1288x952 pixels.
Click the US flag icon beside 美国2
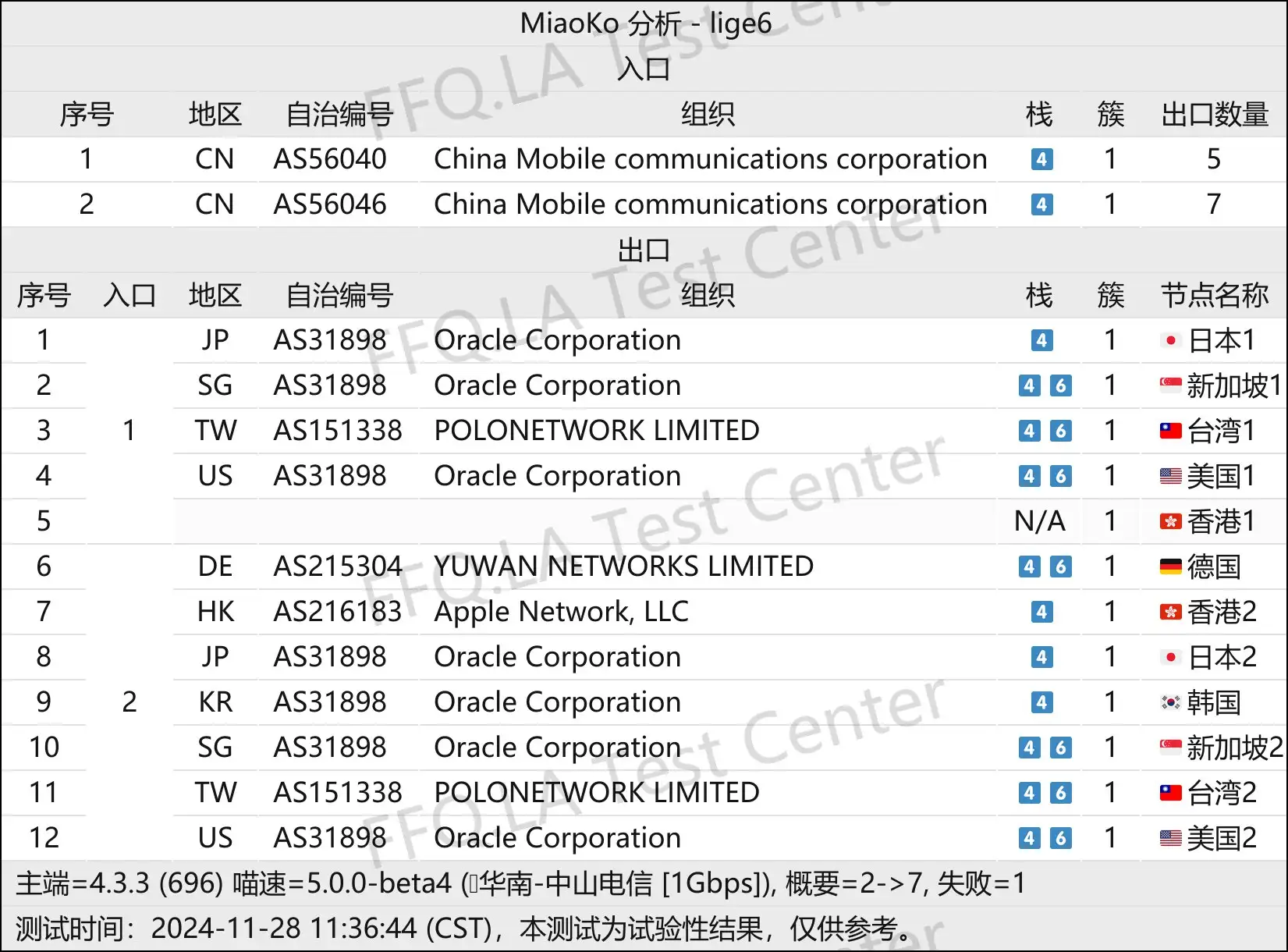[x=1170, y=838]
